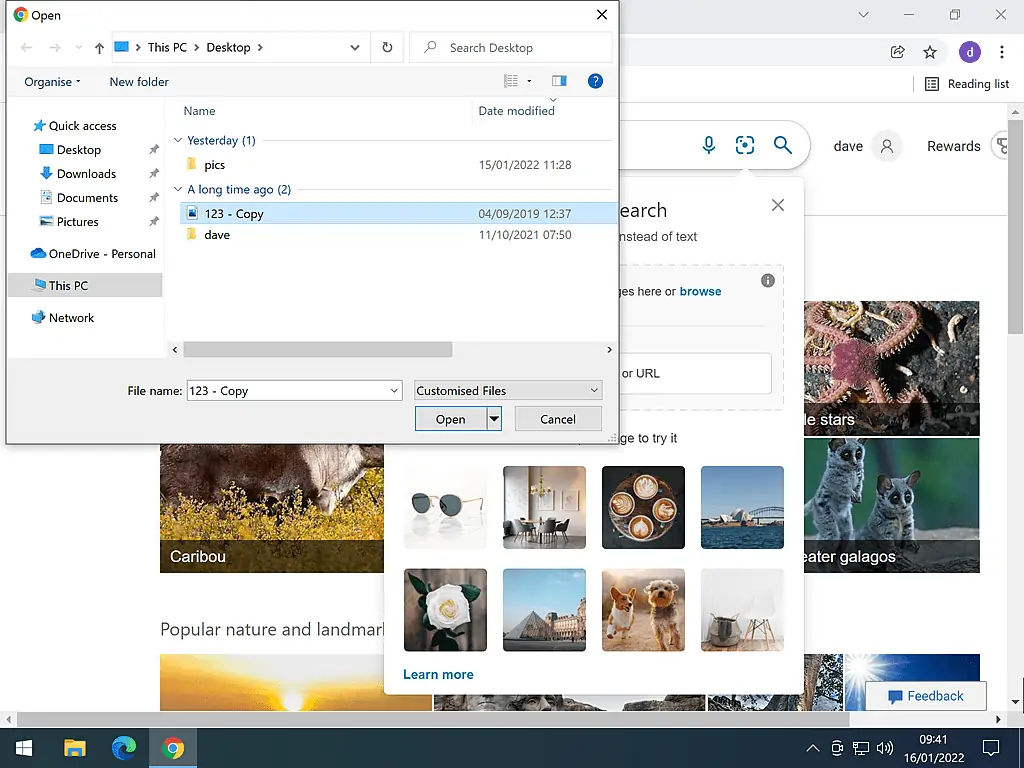Click the refresh icon in the dialog address bar

[x=387, y=47]
